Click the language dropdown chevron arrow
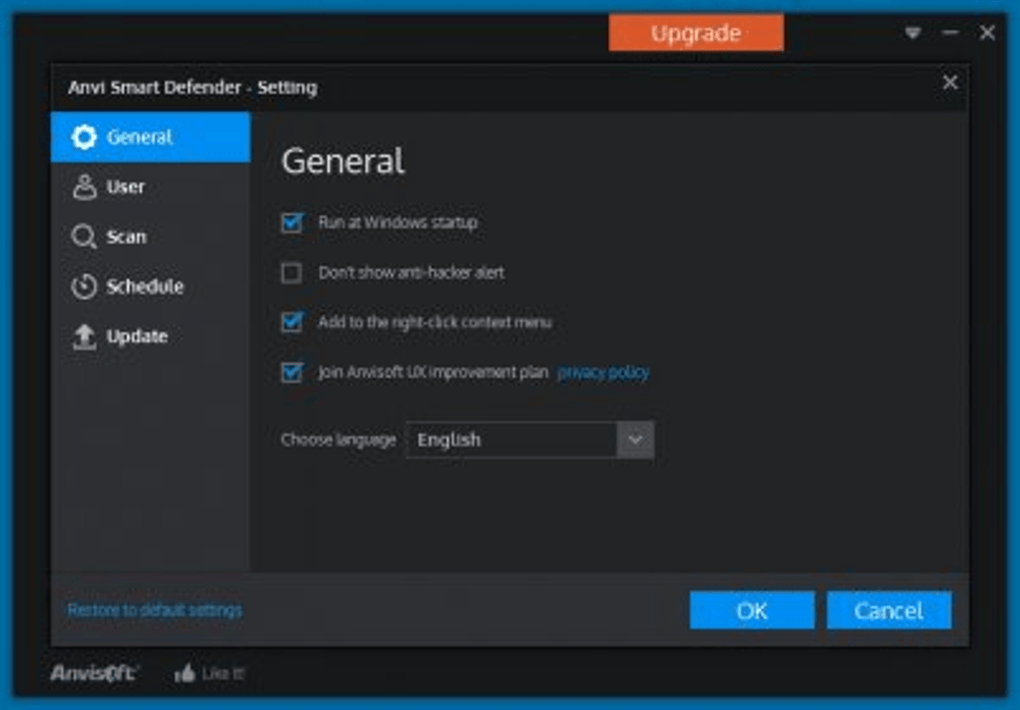The height and width of the screenshot is (710, 1020). tap(633, 438)
